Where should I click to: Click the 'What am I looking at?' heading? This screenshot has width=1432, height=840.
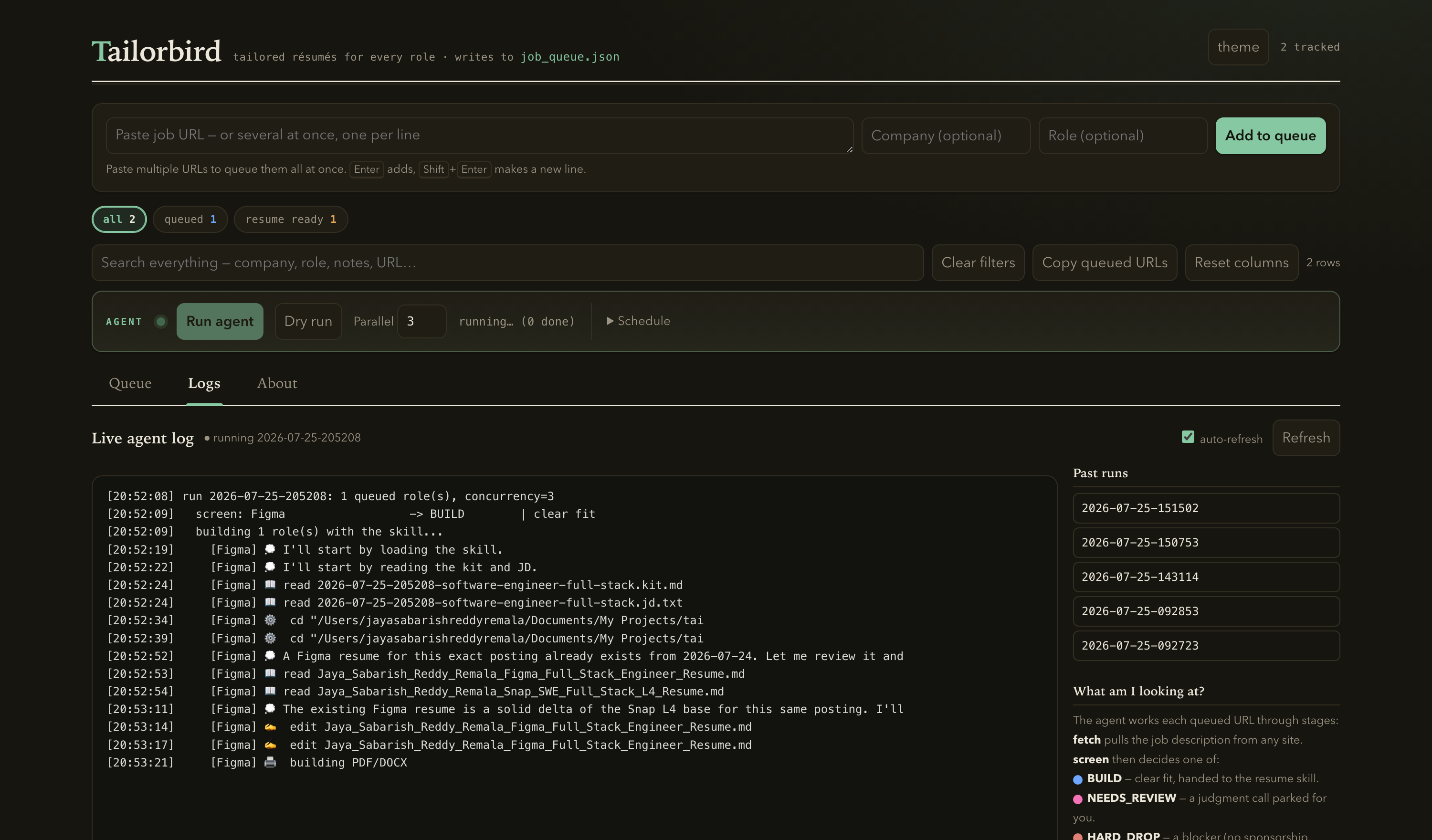(1138, 691)
